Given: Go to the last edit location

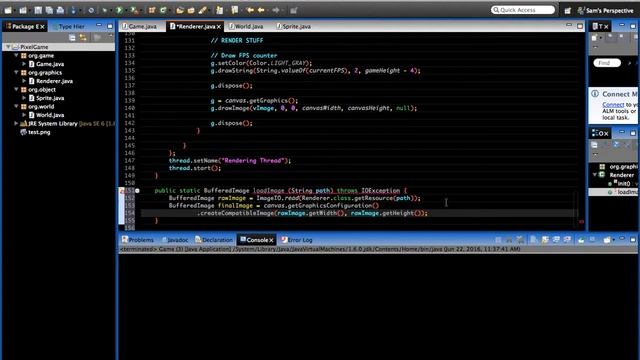Looking at the screenshot, I should point(250,10).
